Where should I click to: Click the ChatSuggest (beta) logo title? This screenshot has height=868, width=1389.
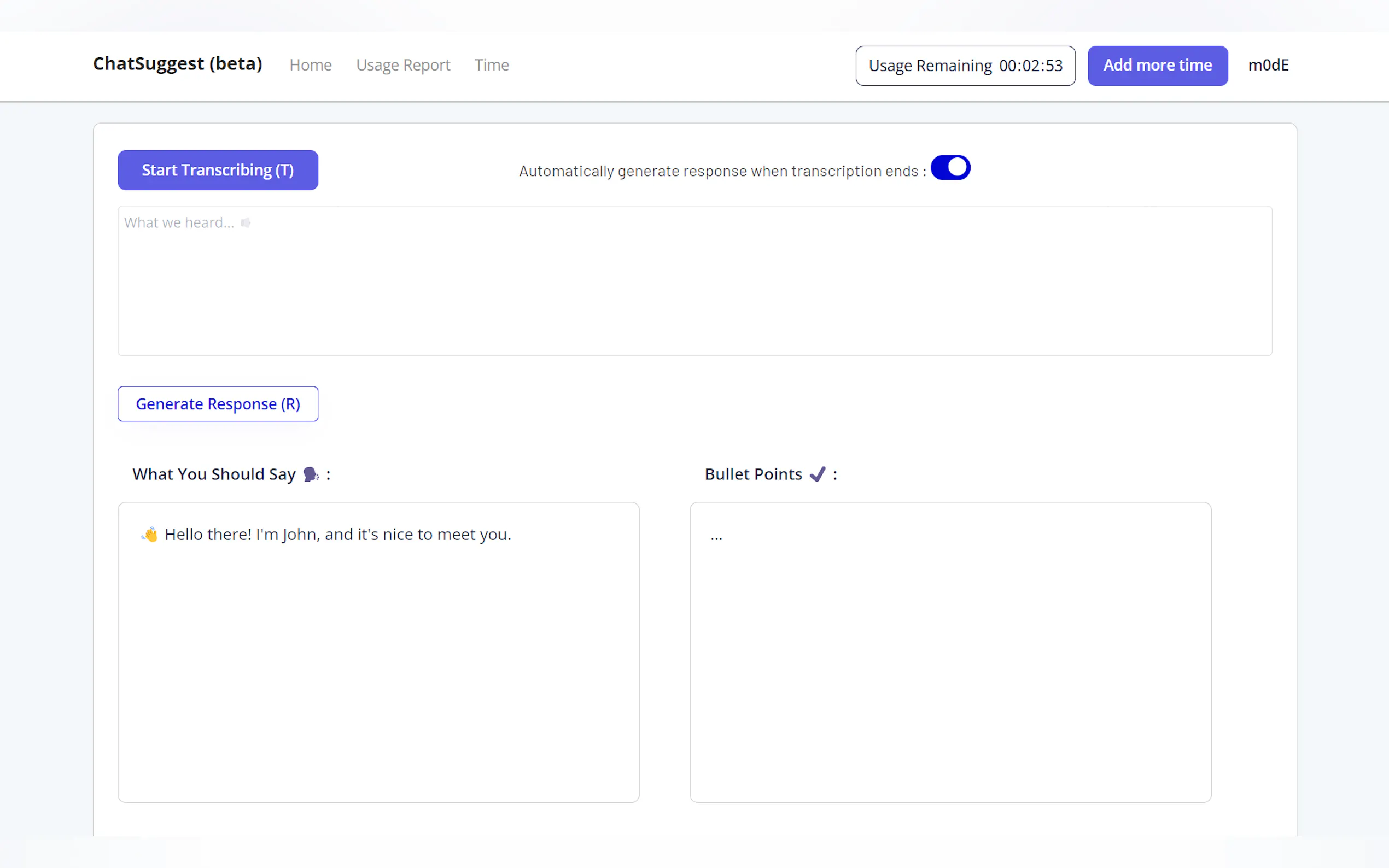[177, 64]
